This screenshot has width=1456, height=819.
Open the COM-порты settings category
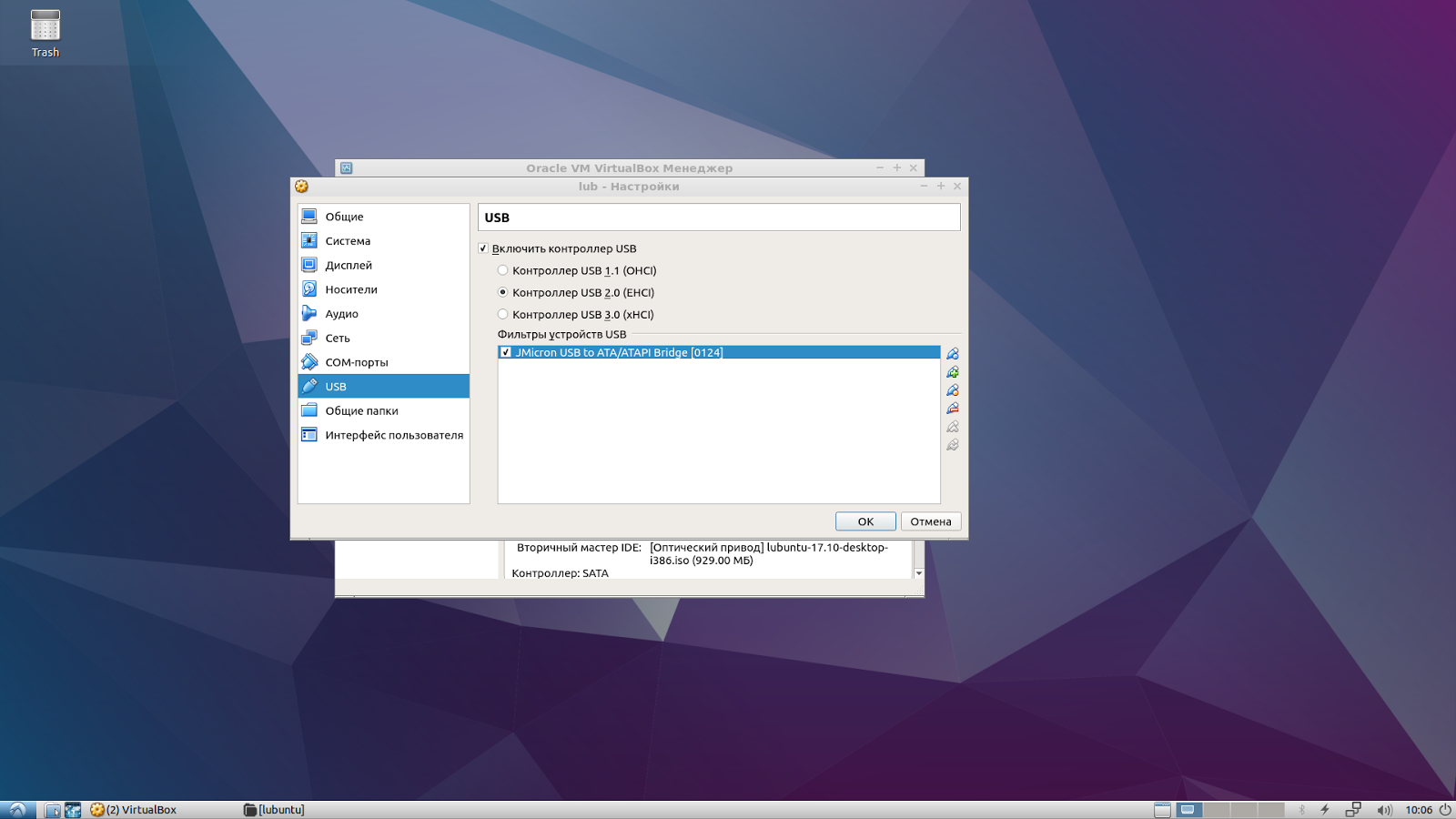(383, 362)
